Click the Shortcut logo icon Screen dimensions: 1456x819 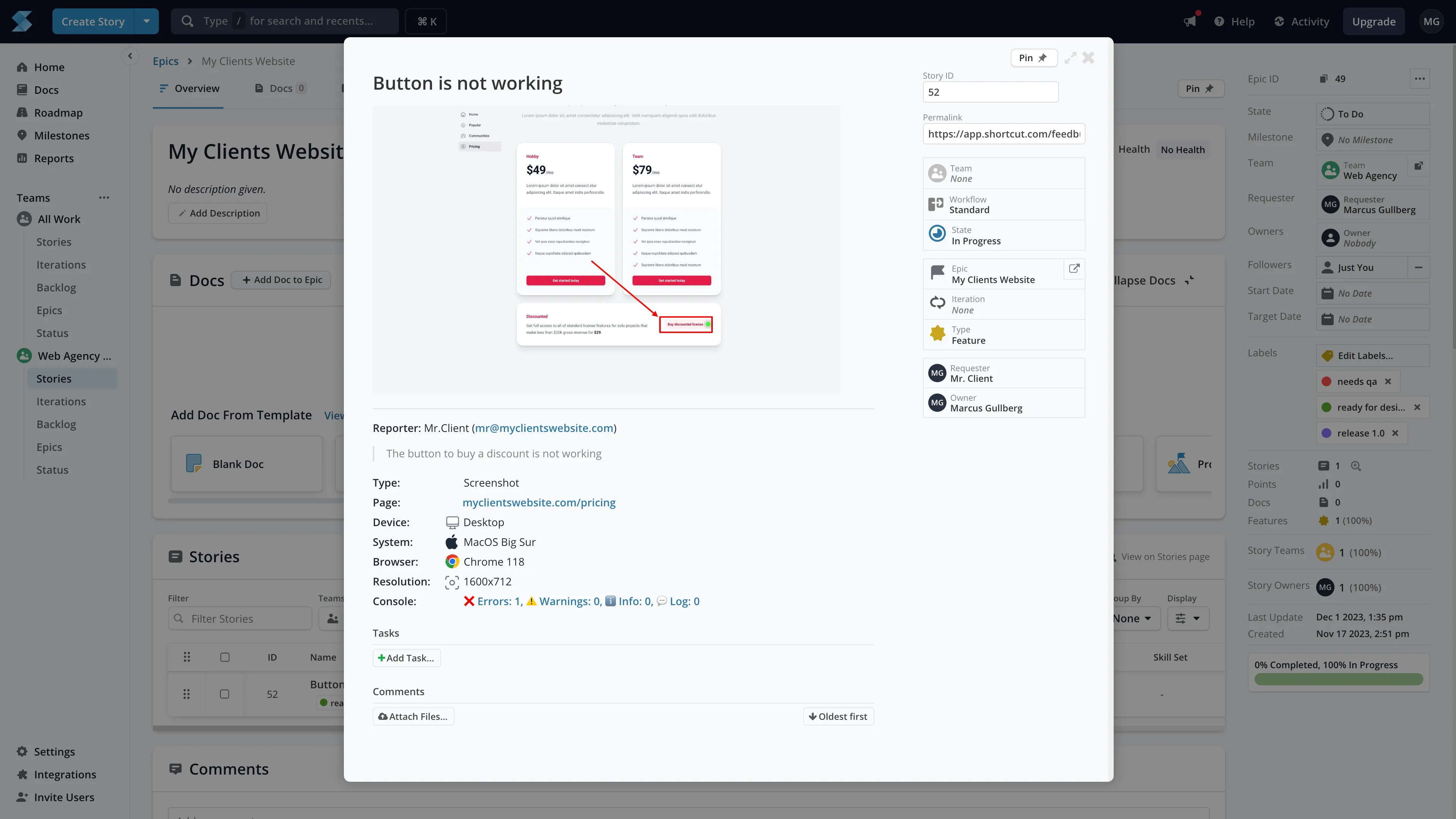coord(22,22)
